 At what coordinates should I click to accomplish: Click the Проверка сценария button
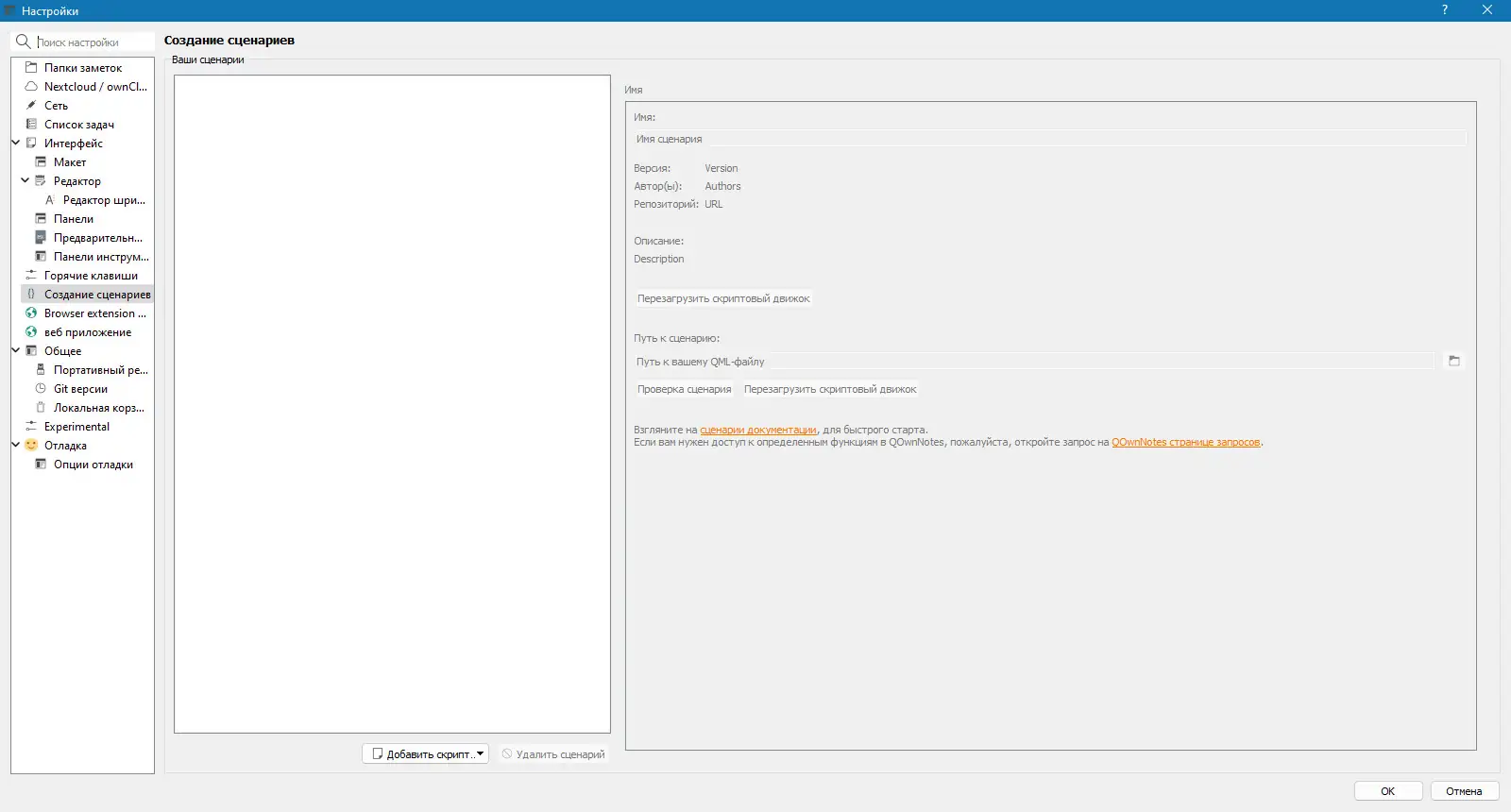tap(685, 389)
